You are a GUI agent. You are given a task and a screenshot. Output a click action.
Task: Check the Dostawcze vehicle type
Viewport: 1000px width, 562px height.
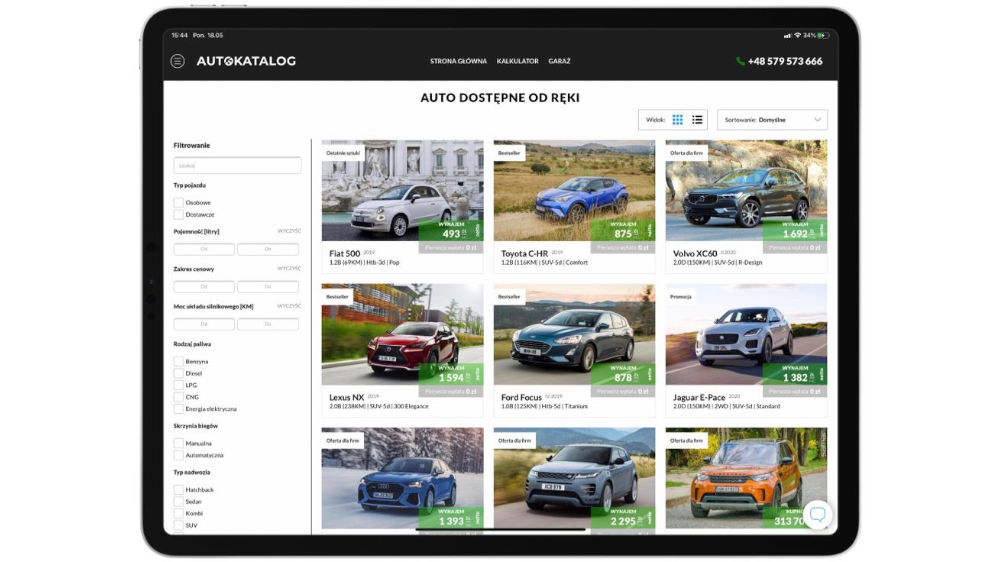pos(179,214)
